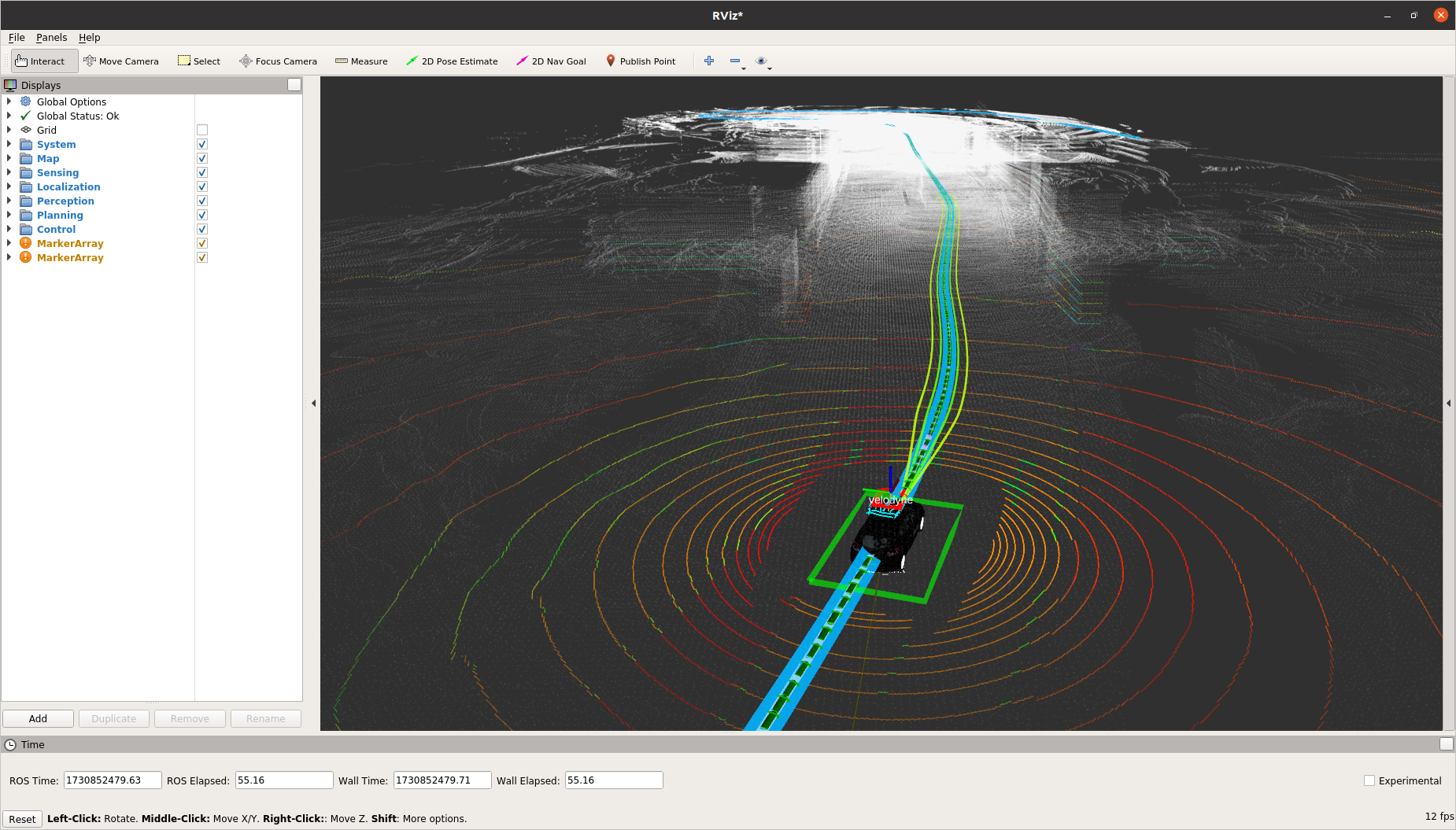Click the ROS Time input field
The height and width of the screenshot is (830, 1456).
point(112,780)
